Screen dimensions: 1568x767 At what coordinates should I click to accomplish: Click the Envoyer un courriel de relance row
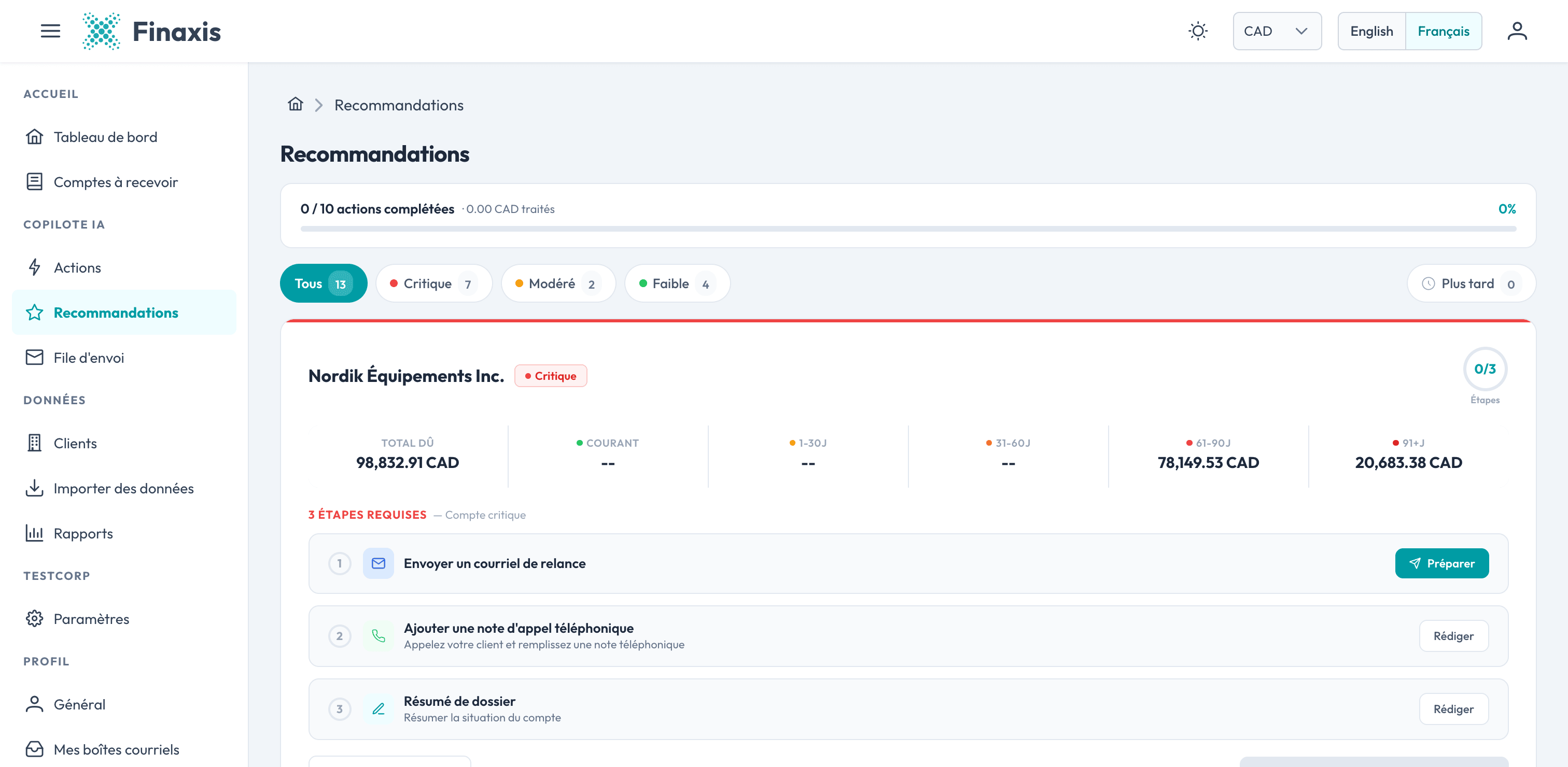pos(908,563)
